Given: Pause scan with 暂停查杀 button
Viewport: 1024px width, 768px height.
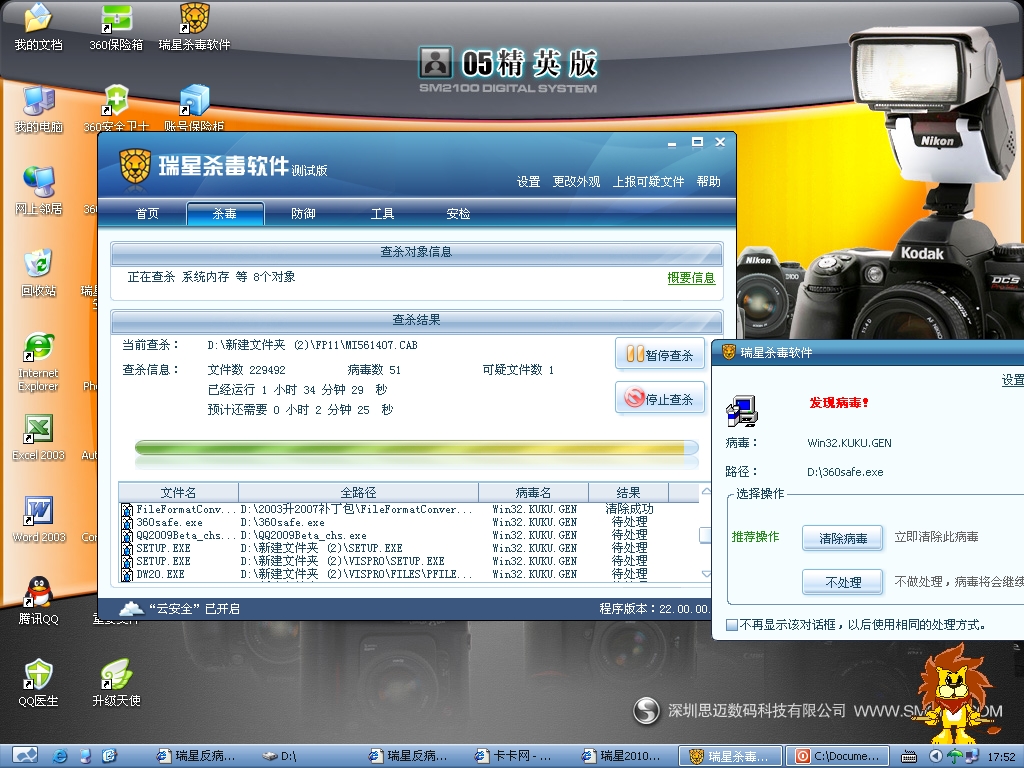Looking at the screenshot, I should 660,355.
